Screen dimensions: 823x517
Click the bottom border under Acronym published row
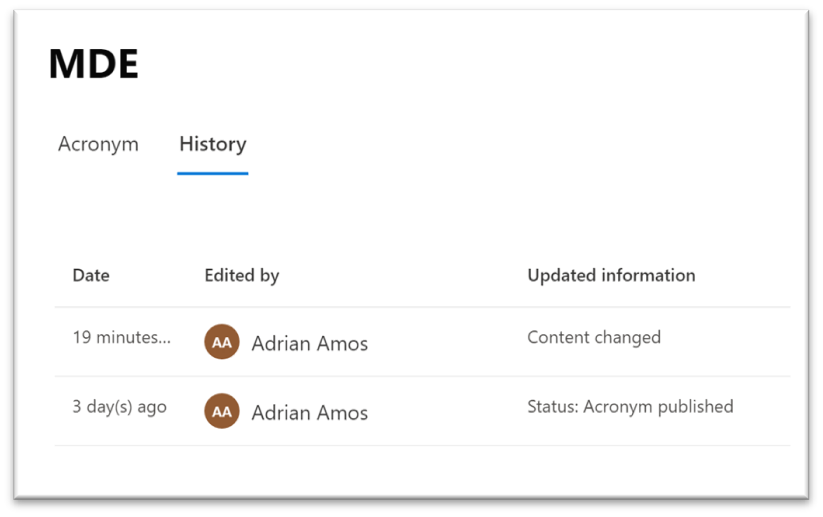(420, 445)
